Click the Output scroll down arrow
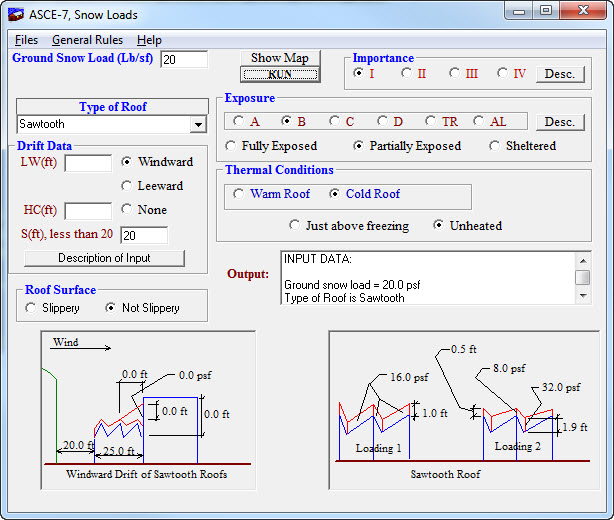Screen dimensions: 614x520 pyautogui.click(x=583, y=296)
